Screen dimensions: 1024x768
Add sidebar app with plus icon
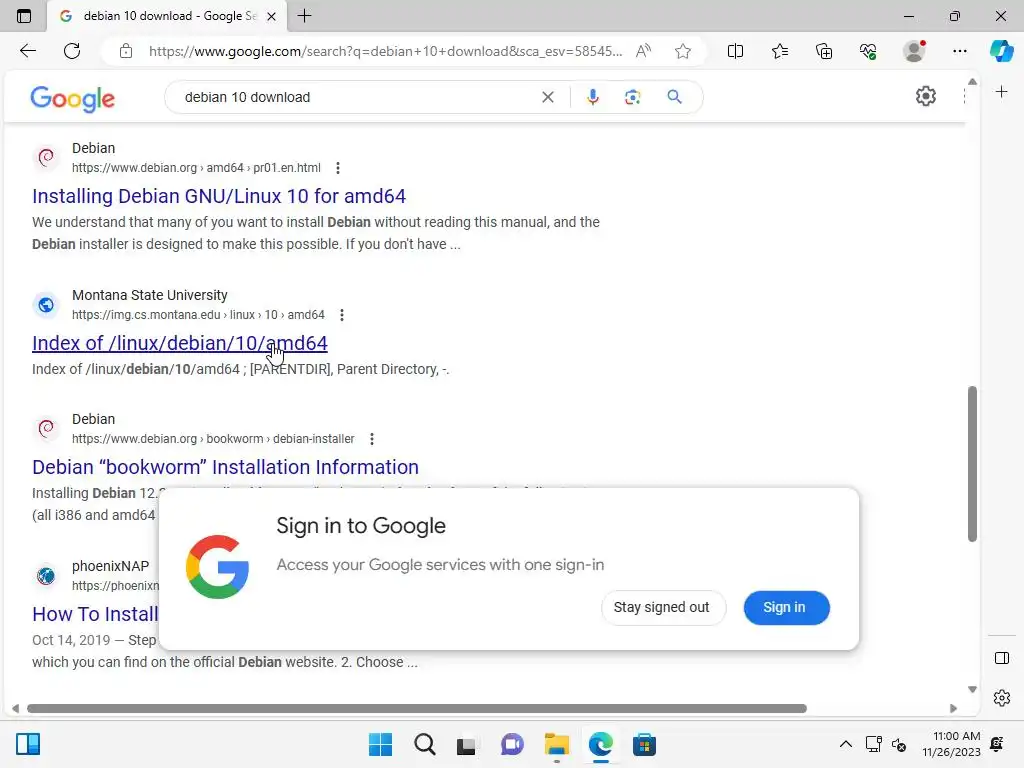[1002, 91]
